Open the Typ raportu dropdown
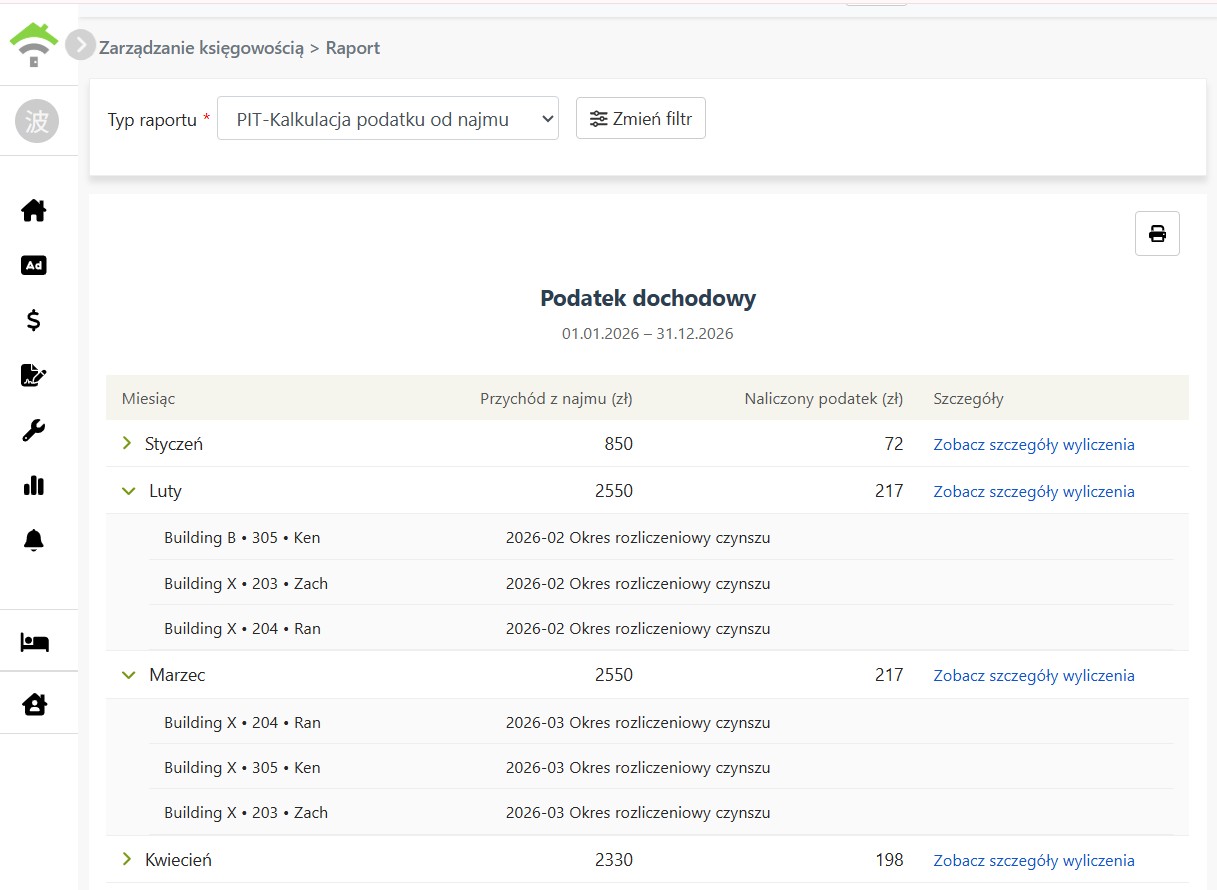 coord(388,119)
